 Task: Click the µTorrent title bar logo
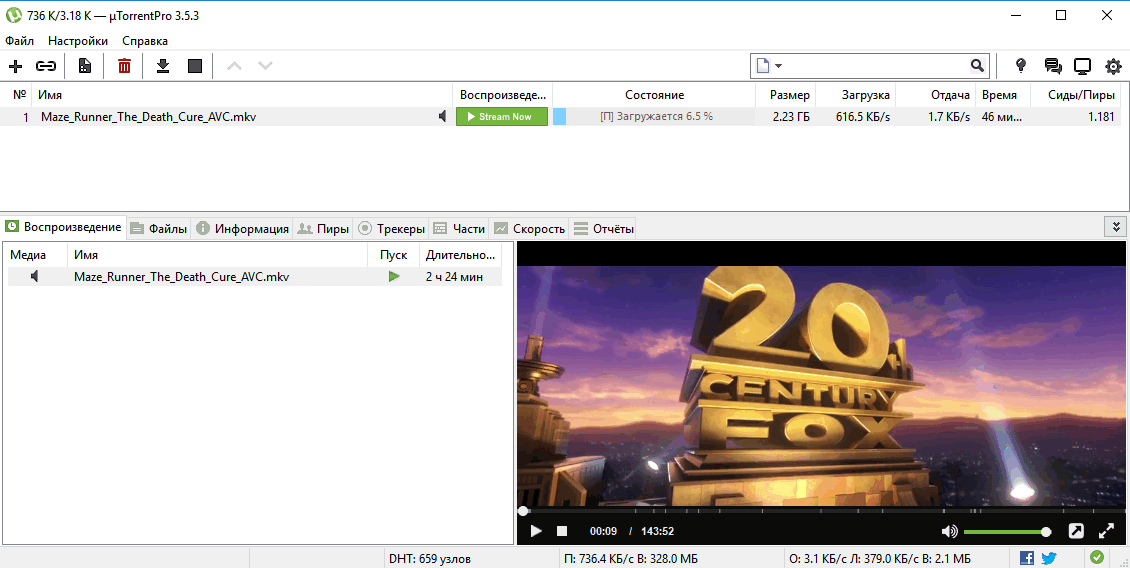click(x=13, y=15)
